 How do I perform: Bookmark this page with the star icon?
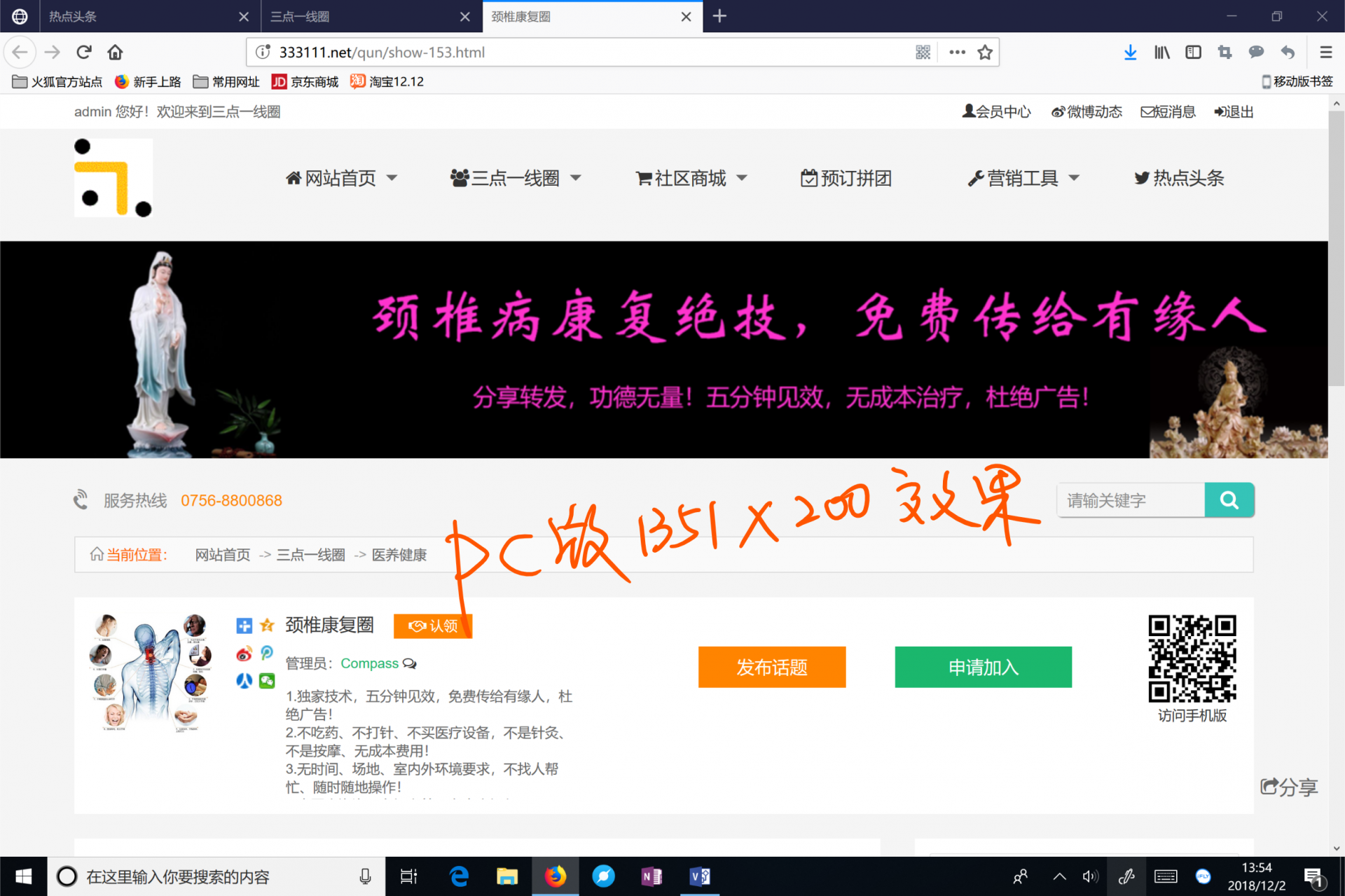pyautogui.click(x=985, y=53)
